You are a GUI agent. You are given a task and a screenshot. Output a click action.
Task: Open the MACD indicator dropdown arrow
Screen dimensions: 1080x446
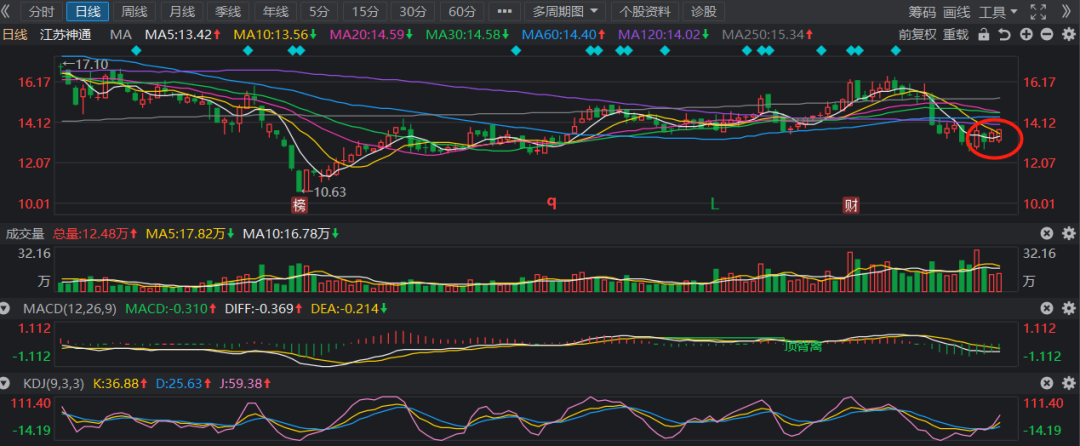9,308
